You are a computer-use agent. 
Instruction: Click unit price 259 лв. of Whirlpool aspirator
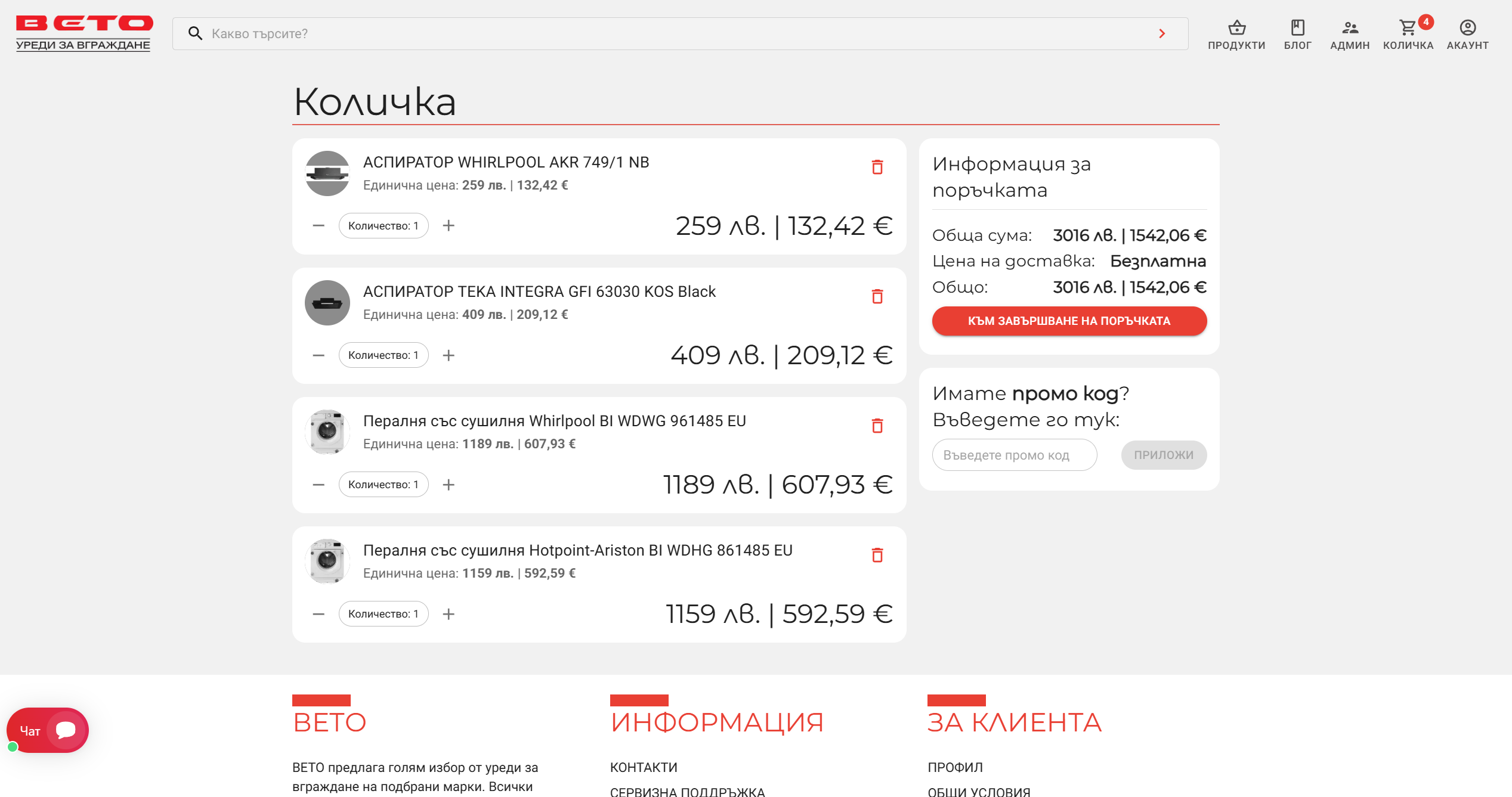pyautogui.click(x=484, y=185)
